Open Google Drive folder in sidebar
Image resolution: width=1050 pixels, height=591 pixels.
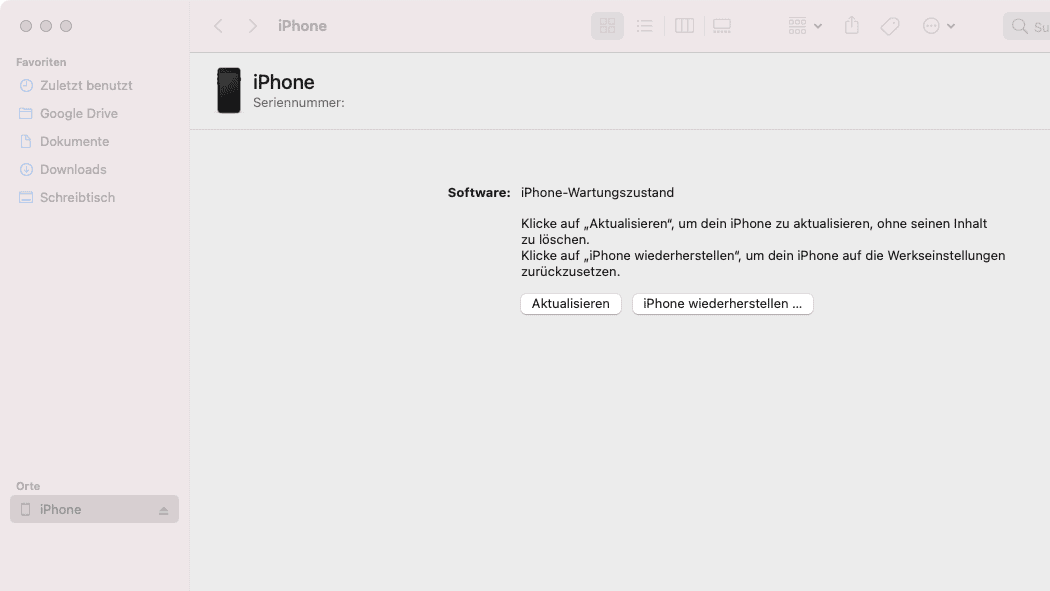[79, 114]
